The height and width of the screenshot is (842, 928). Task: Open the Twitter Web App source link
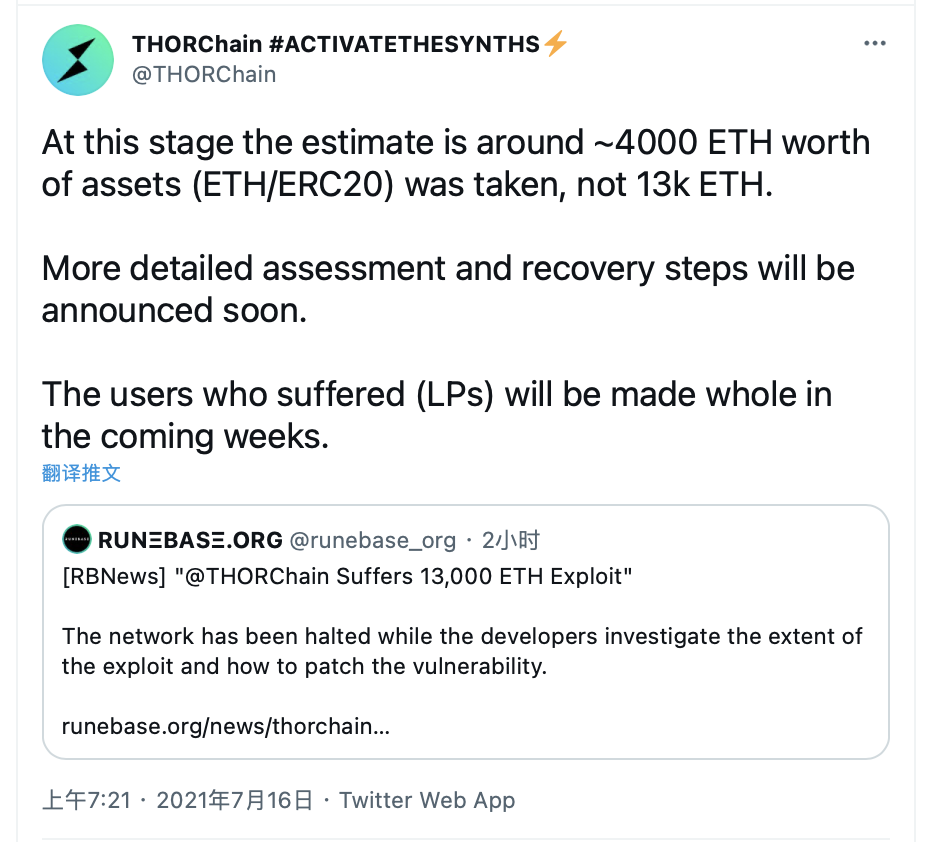click(x=427, y=800)
